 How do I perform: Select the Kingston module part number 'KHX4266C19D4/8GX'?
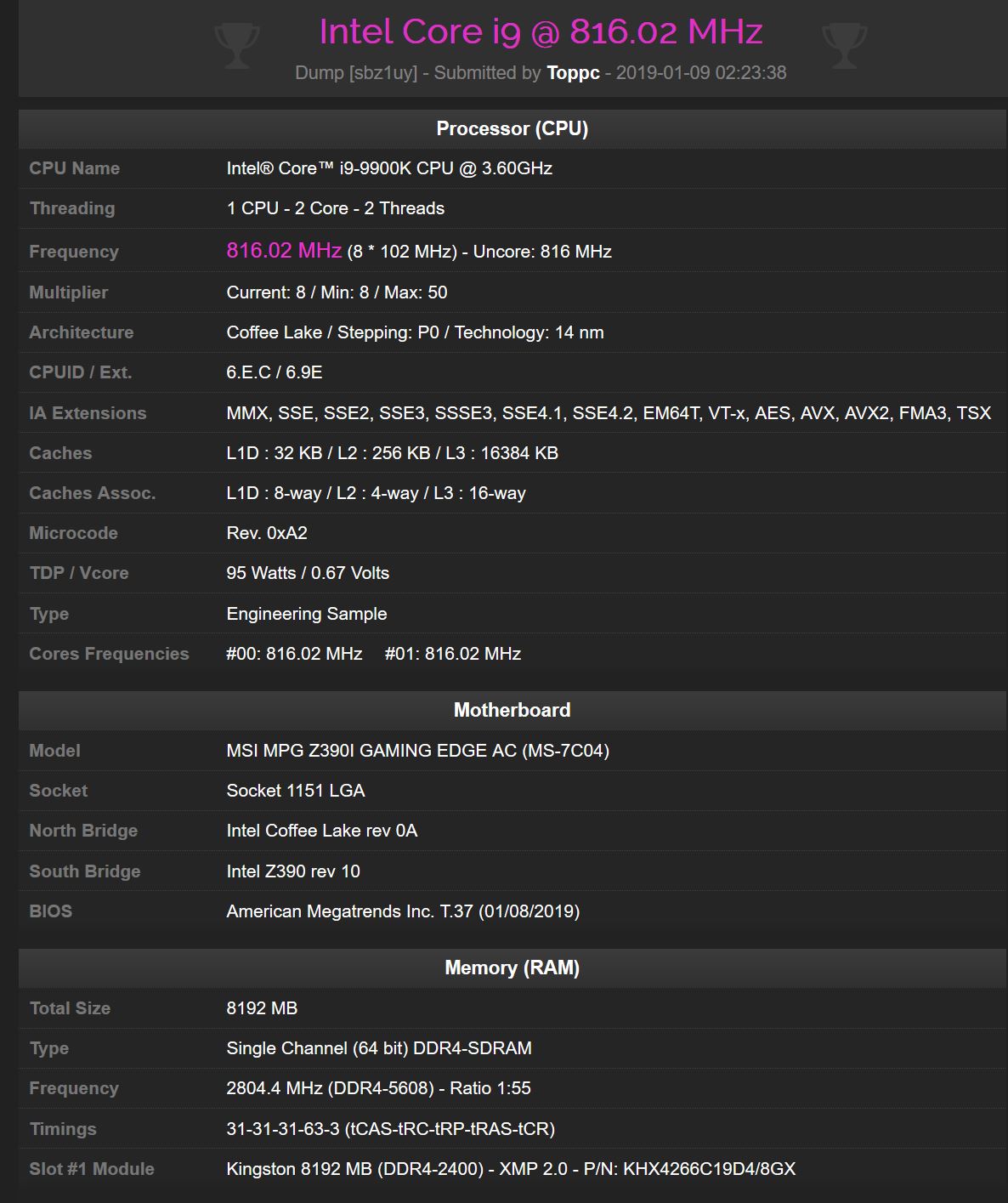pyautogui.click(x=710, y=1169)
